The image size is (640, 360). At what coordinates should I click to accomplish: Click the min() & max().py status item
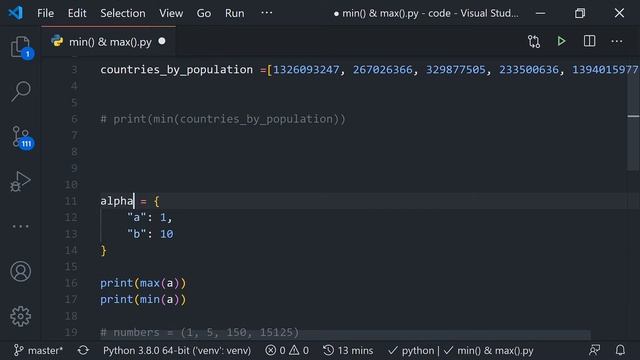tap(489, 351)
